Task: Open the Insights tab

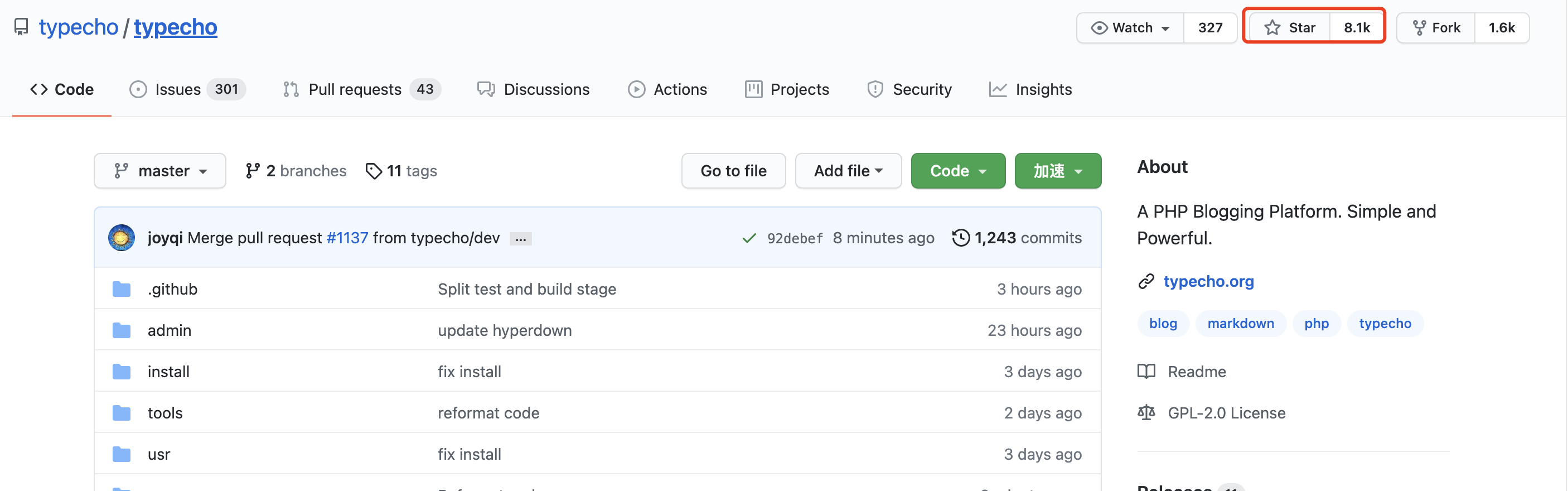Action: click(1030, 89)
